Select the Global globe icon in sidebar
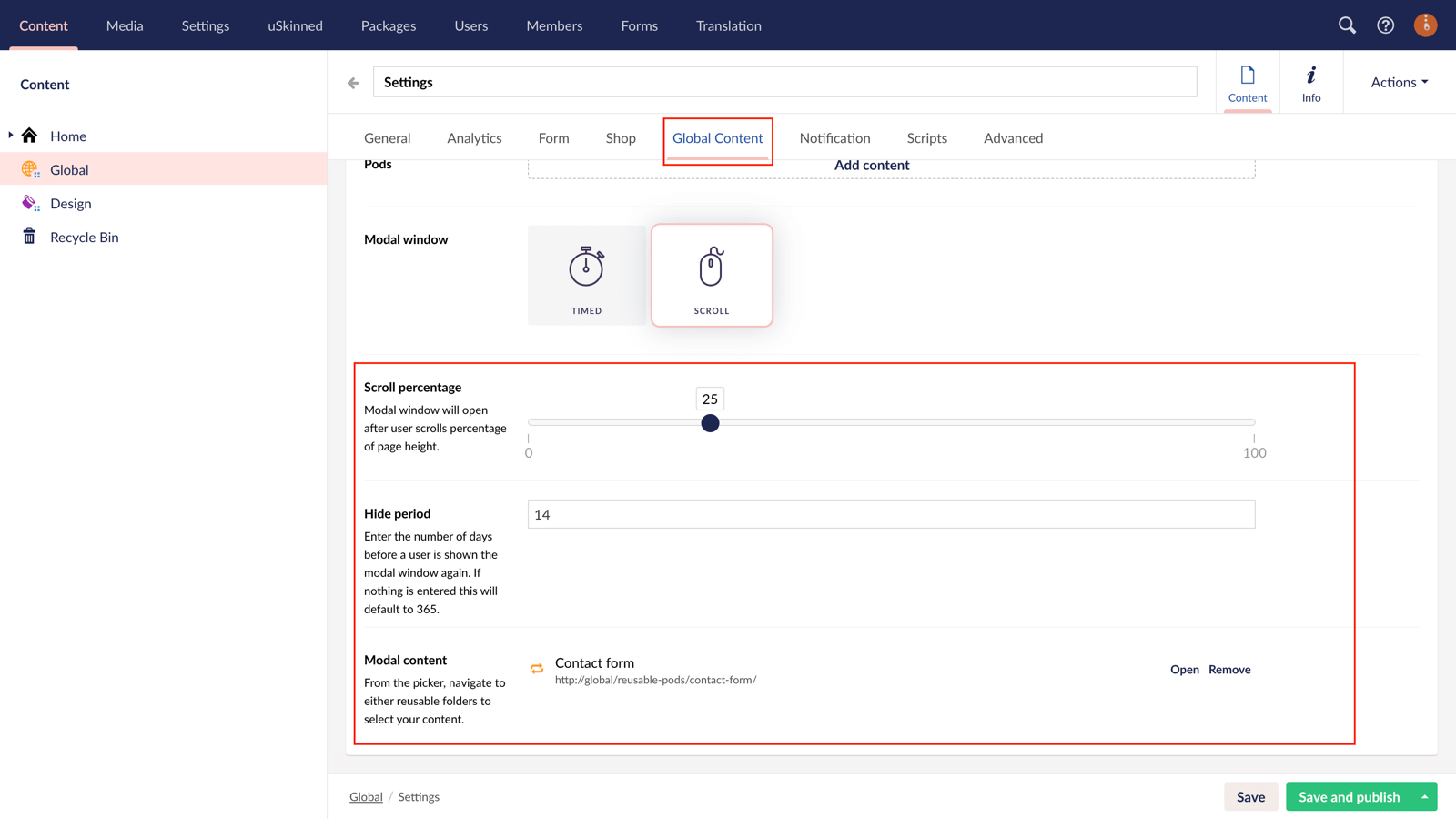The width and height of the screenshot is (1456, 819). (x=30, y=169)
